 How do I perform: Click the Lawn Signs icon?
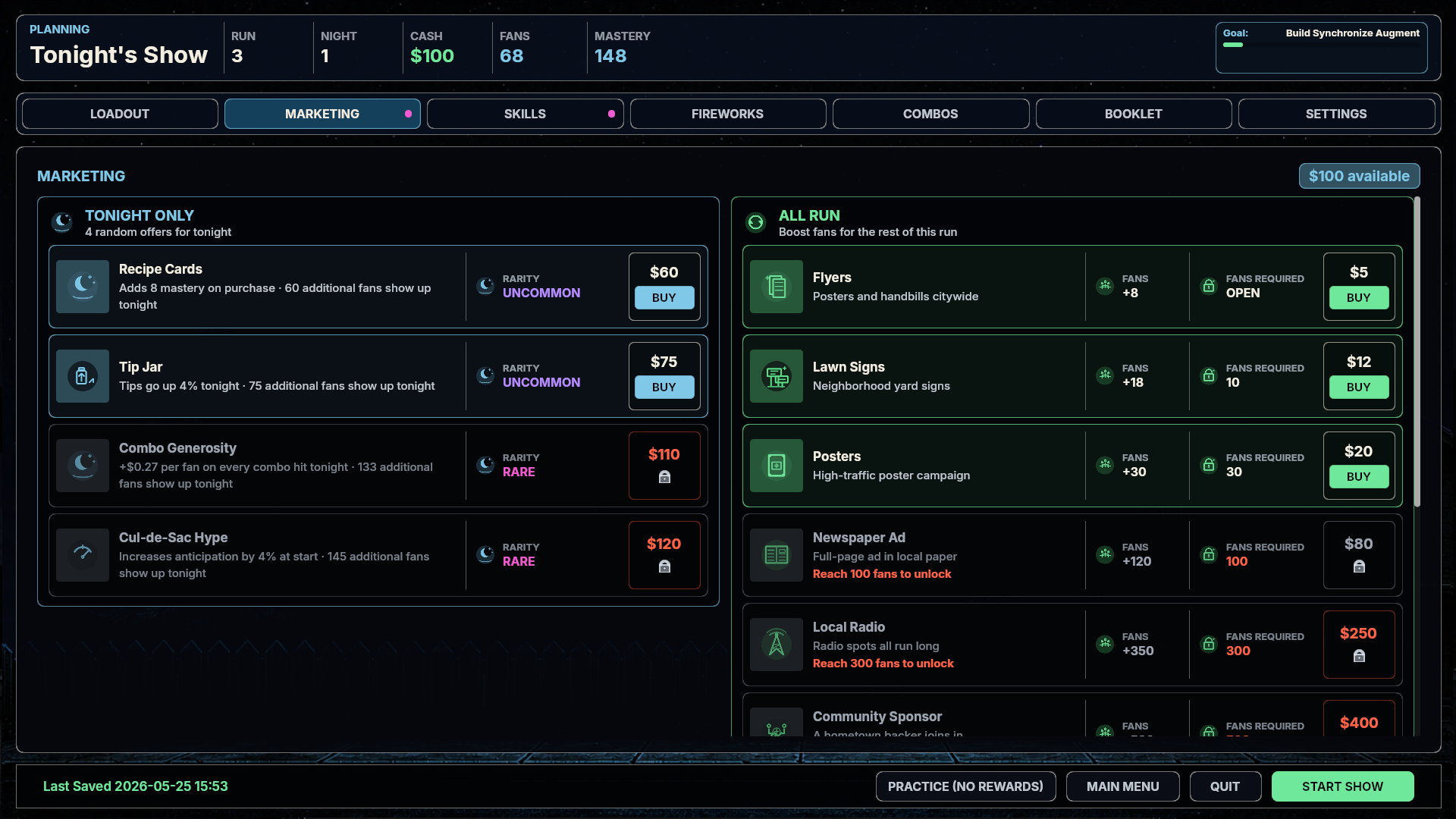click(777, 376)
